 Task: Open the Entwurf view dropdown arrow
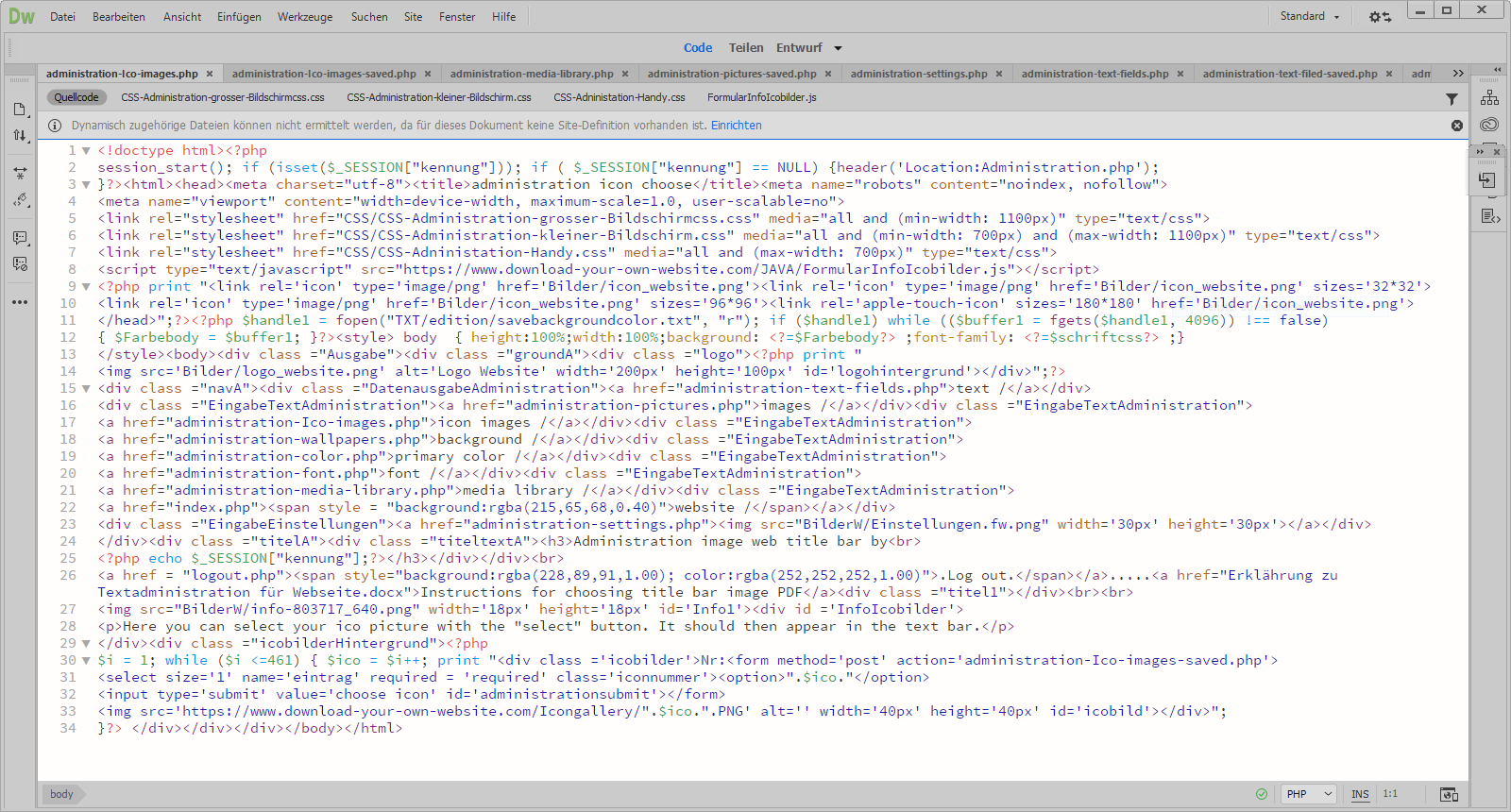838,48
